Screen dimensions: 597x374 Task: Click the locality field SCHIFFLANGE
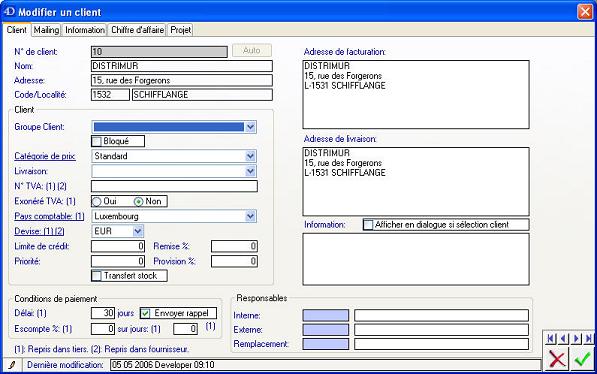[202, 95]
